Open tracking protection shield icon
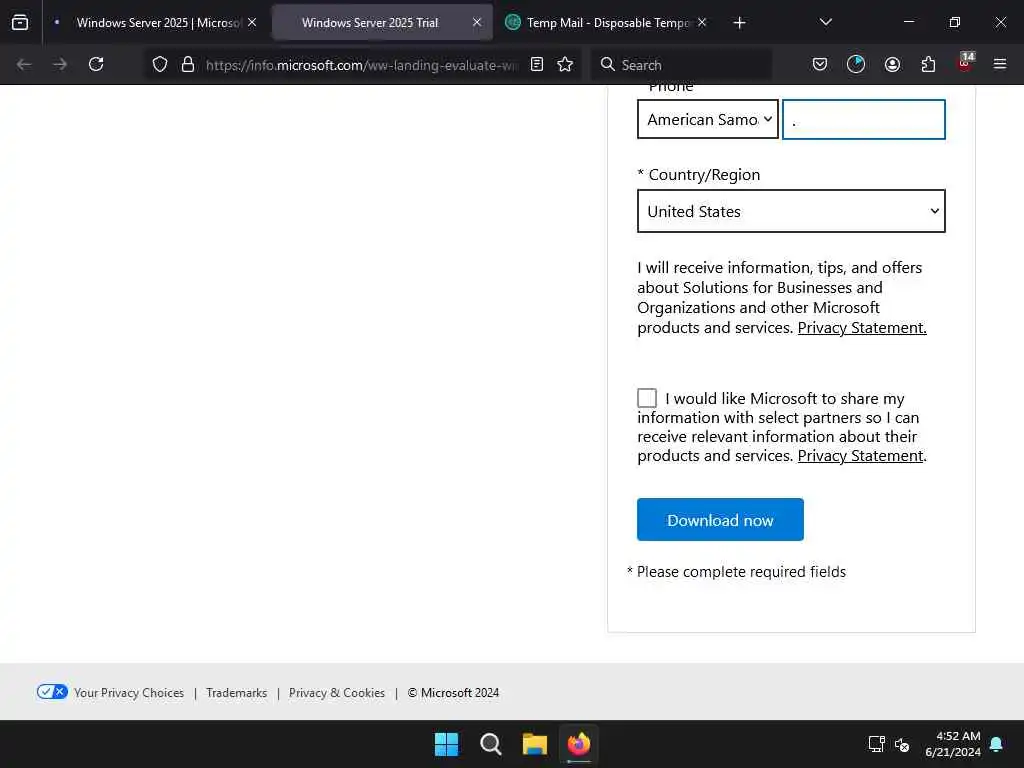The width and height of the screenshot is (1024, 768). click(x=160, y=64)
